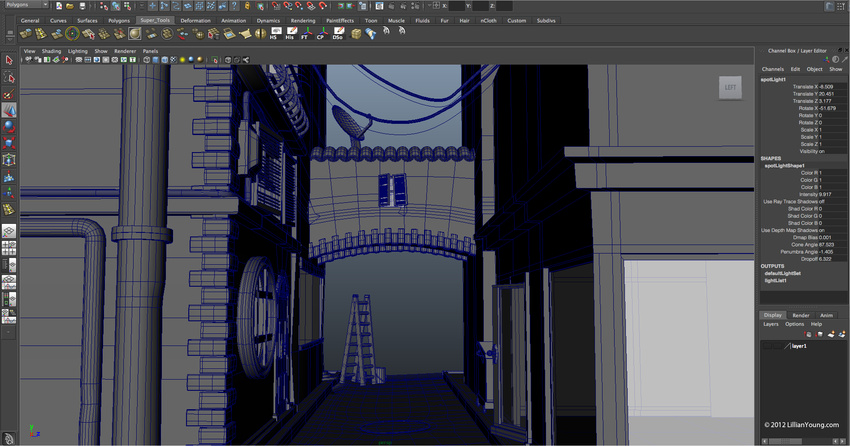Open the Layers menu
Screen dimensions: 850x446
[x=770, y=324]
